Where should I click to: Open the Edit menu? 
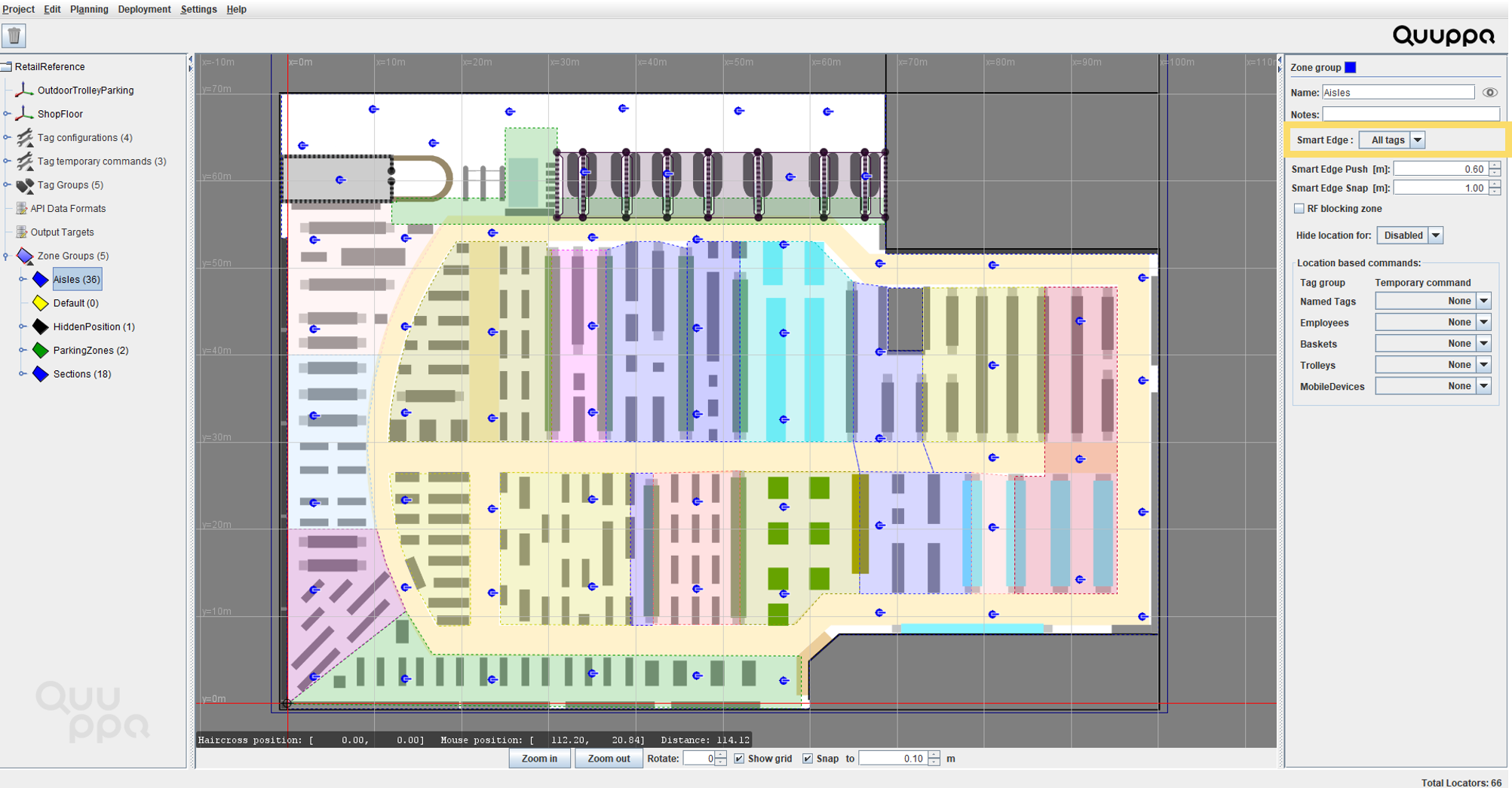point(52,9)
